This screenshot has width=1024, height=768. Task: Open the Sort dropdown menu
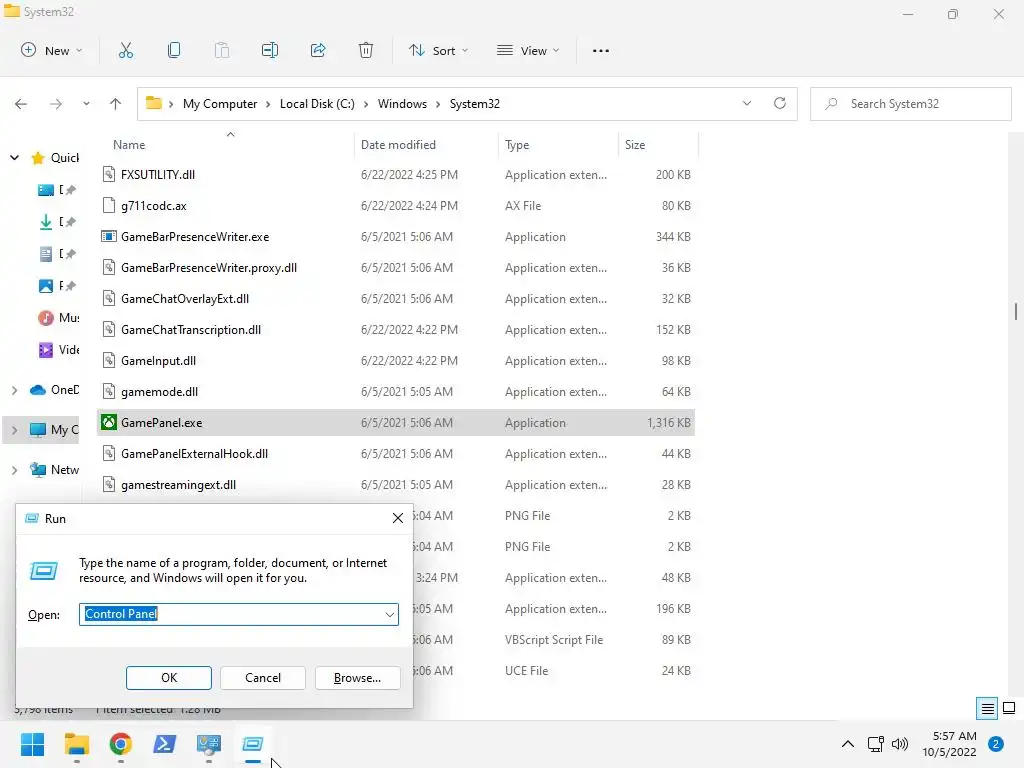[438, 50]
